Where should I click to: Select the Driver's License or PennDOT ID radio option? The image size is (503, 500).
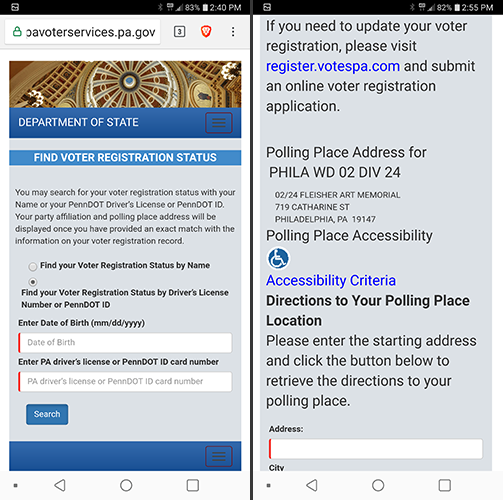pyautogui.click(x=33, y=282)
